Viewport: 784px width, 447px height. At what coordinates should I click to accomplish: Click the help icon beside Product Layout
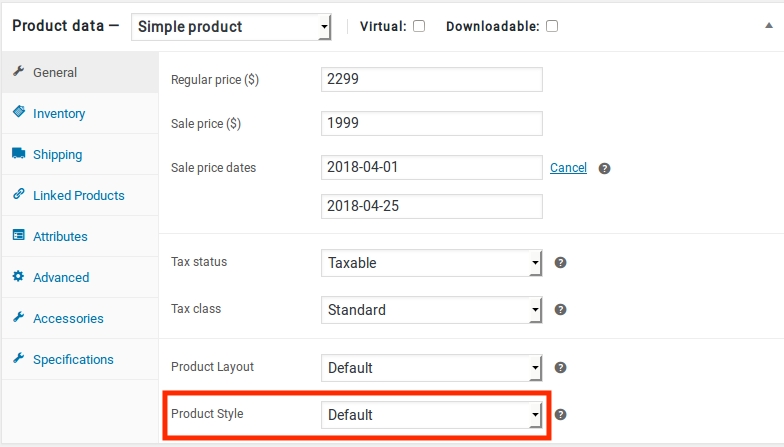click(x=560, y=368)
